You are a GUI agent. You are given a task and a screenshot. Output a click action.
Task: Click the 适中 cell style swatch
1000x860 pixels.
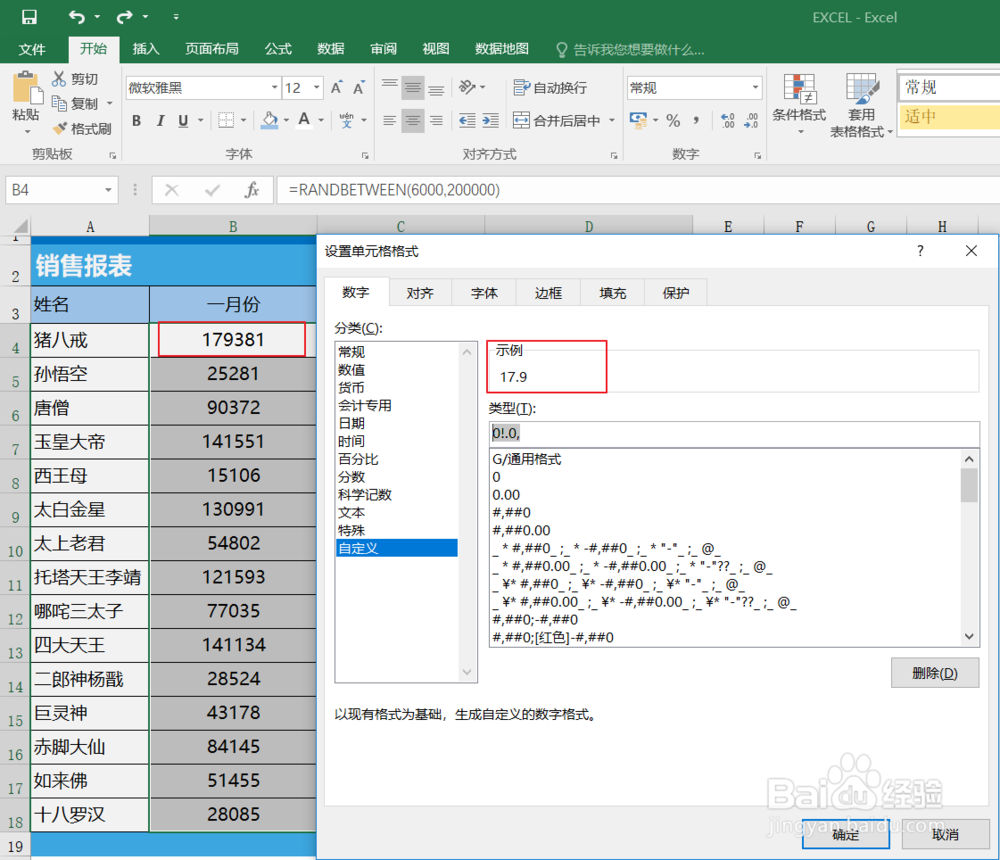[949, 117]
